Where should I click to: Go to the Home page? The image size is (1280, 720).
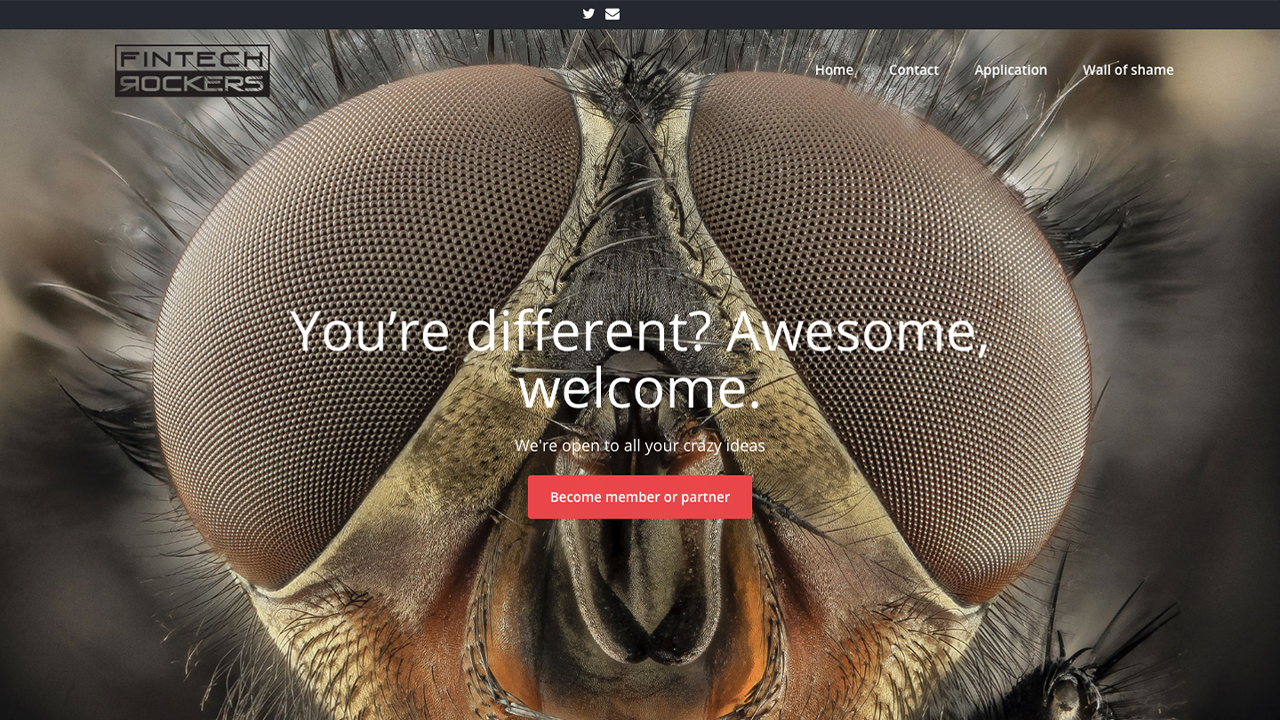(x=834, y=70)
